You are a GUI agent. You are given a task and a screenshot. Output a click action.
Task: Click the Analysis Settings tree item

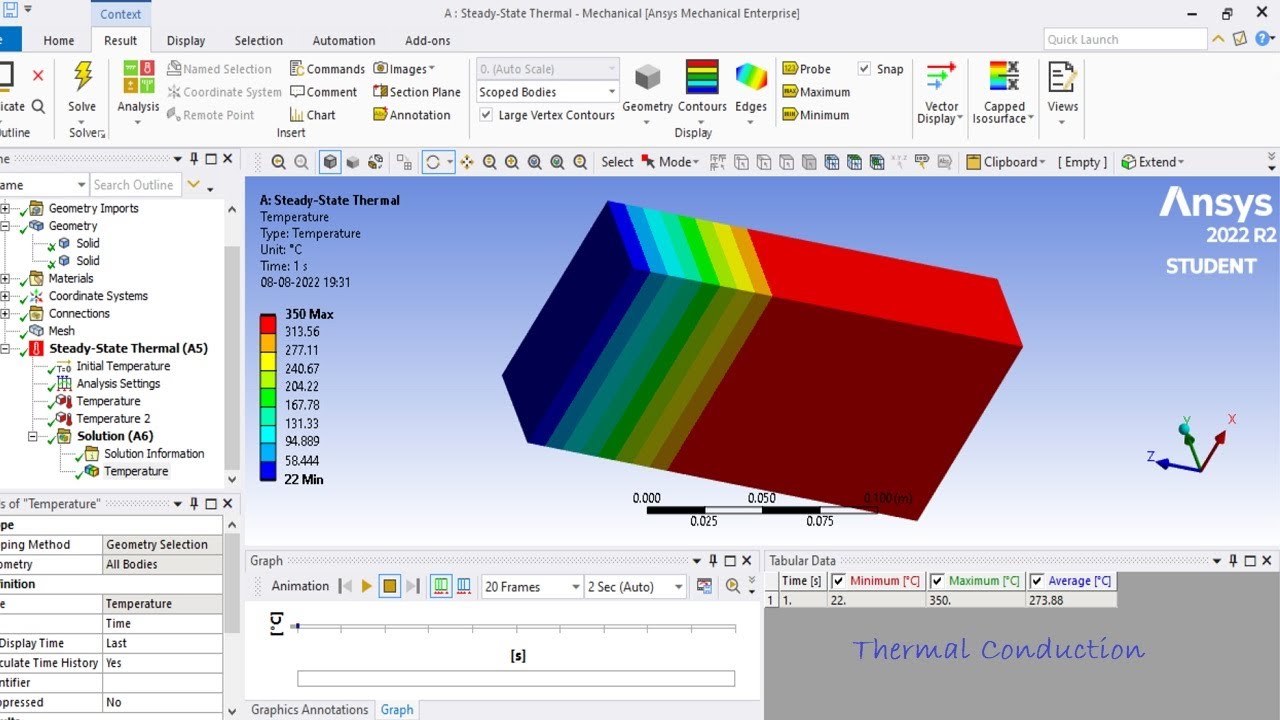(118, 383)
